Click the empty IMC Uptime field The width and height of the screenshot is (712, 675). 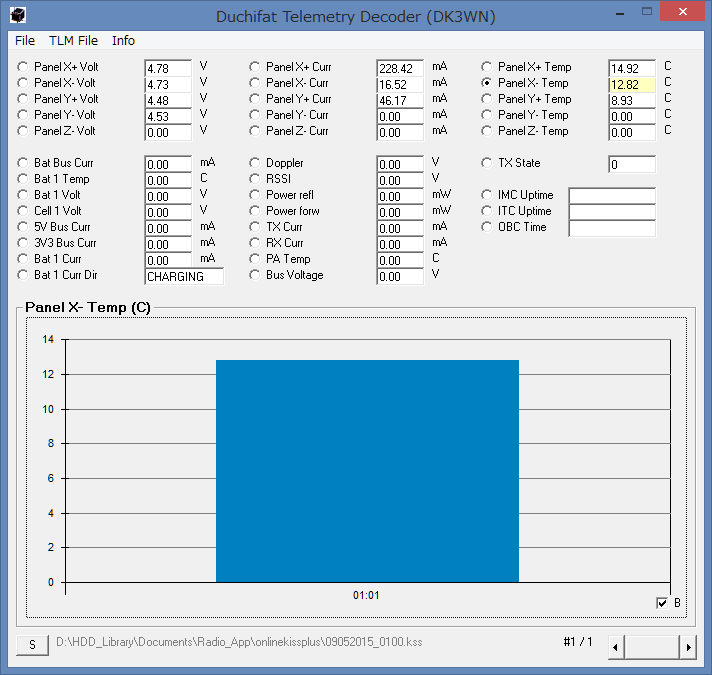612,196
